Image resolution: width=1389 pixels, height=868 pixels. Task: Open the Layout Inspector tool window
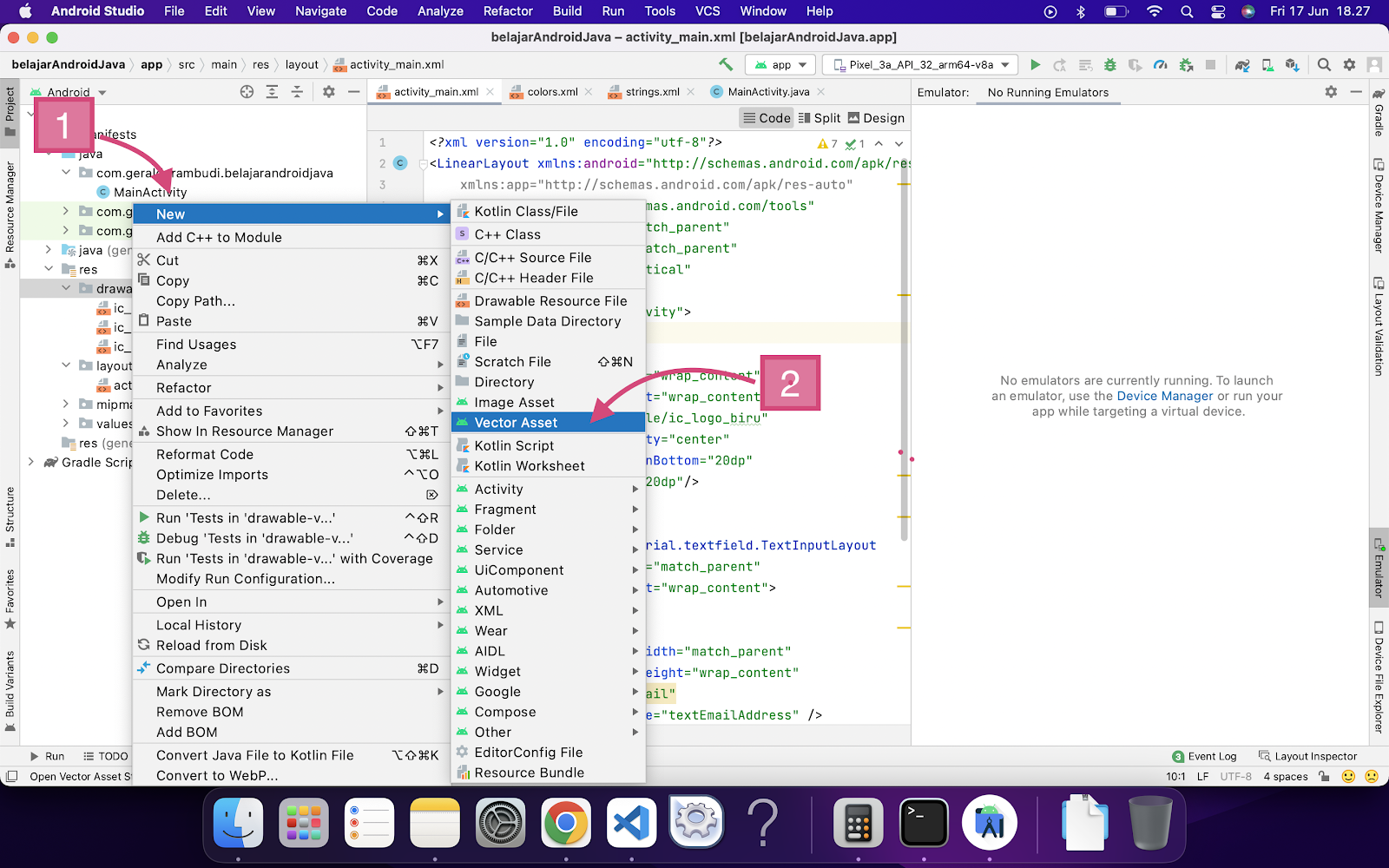pyautogui.click(x=1307, y=756)
